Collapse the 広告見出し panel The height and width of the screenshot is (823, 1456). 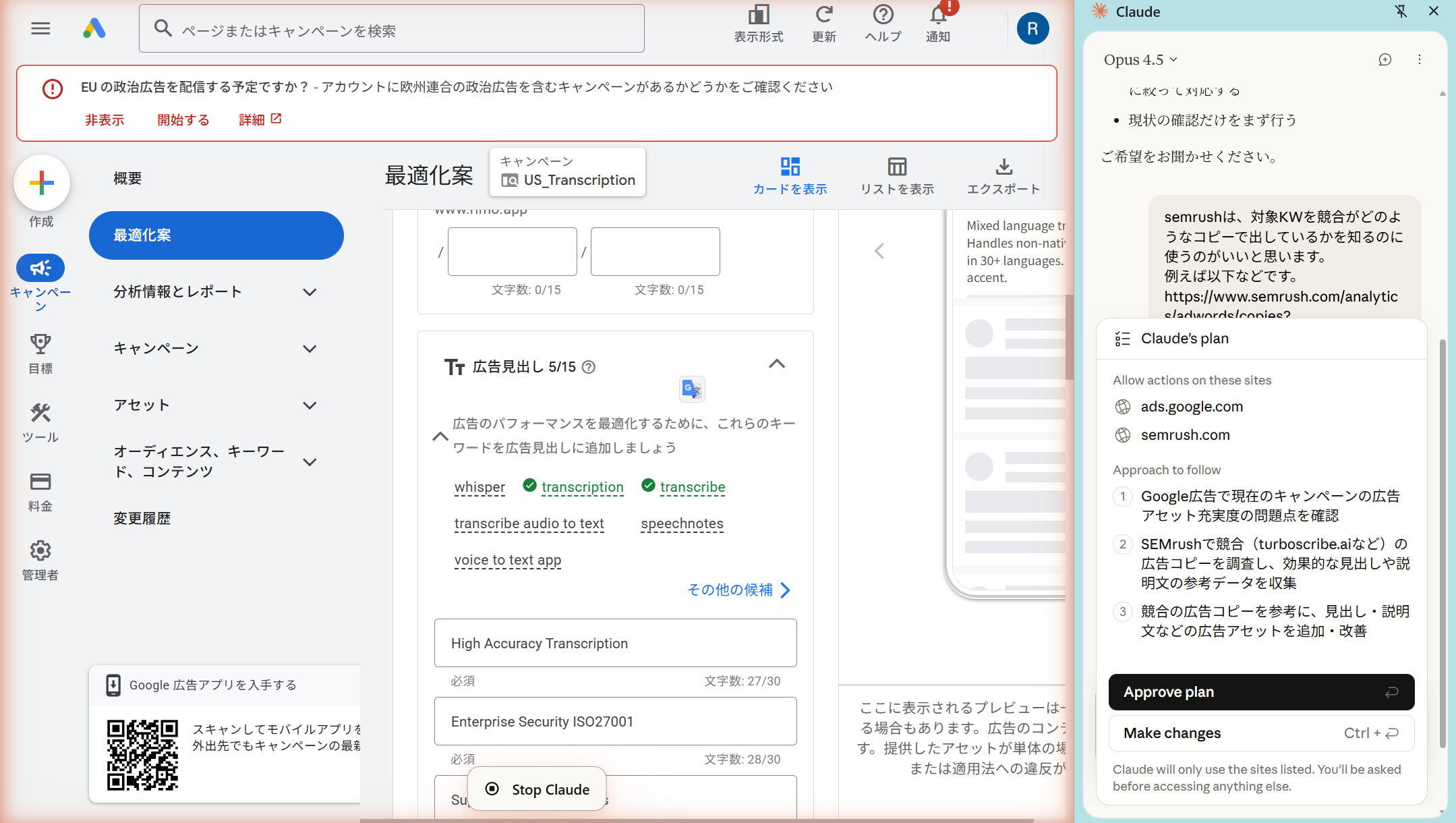click(x=776, y=364)
